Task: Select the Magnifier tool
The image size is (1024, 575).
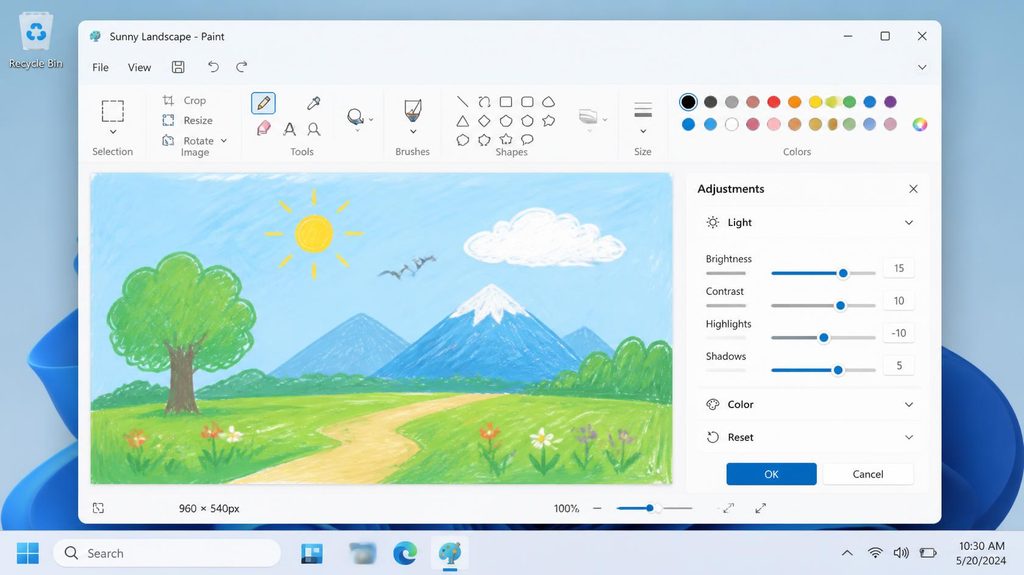Action: [x=313, y=129]
